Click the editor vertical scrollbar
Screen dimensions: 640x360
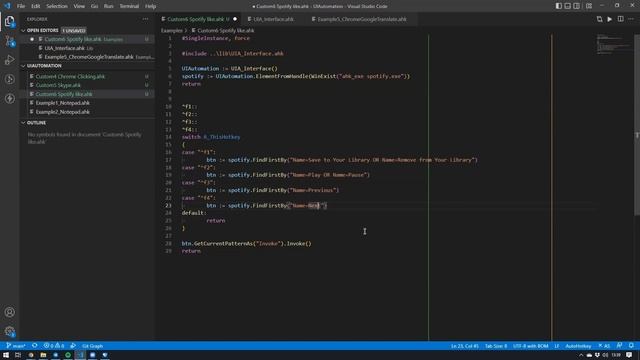(637, 124)
